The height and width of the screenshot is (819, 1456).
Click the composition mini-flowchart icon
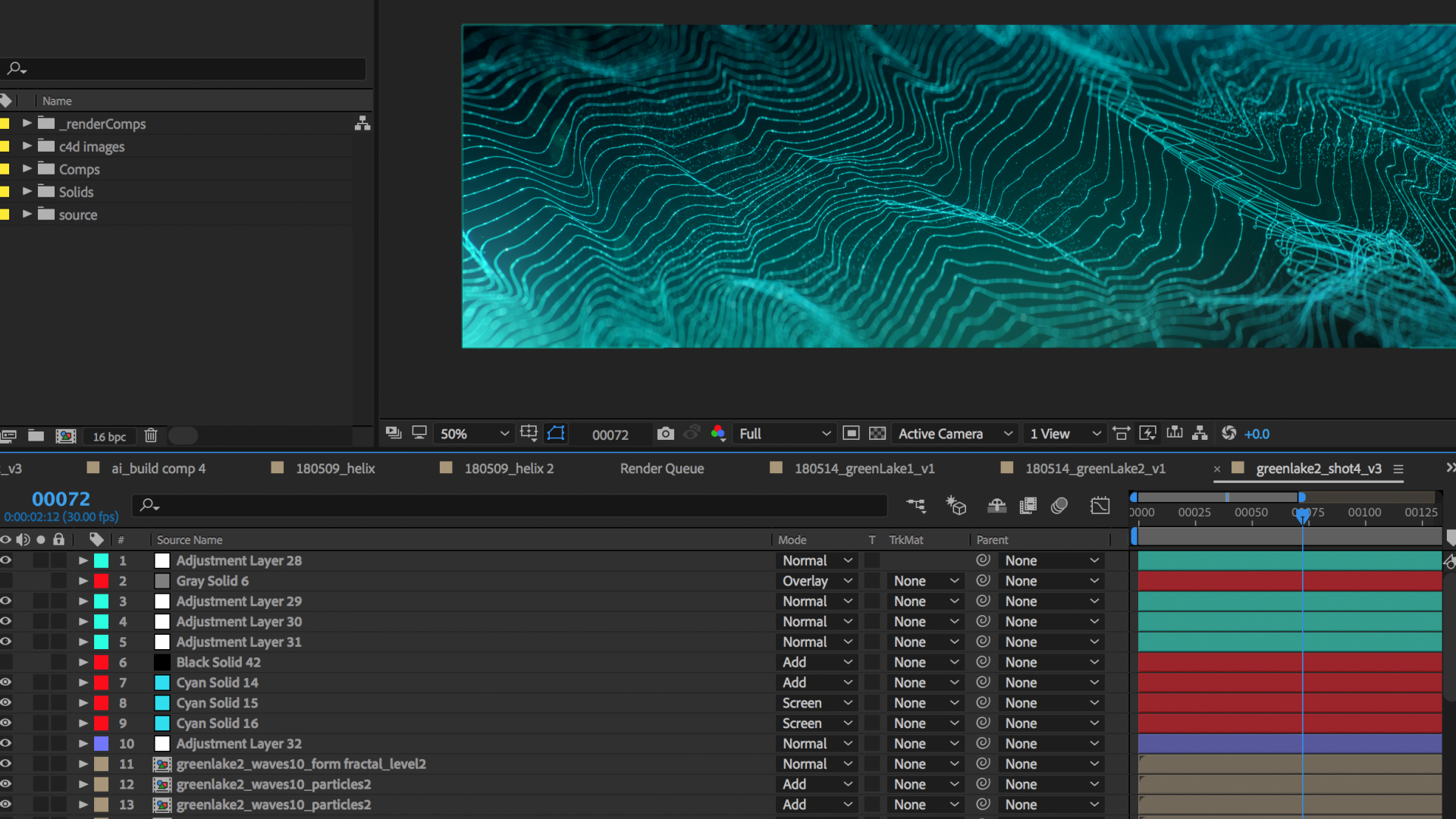[x=916, y=505]
